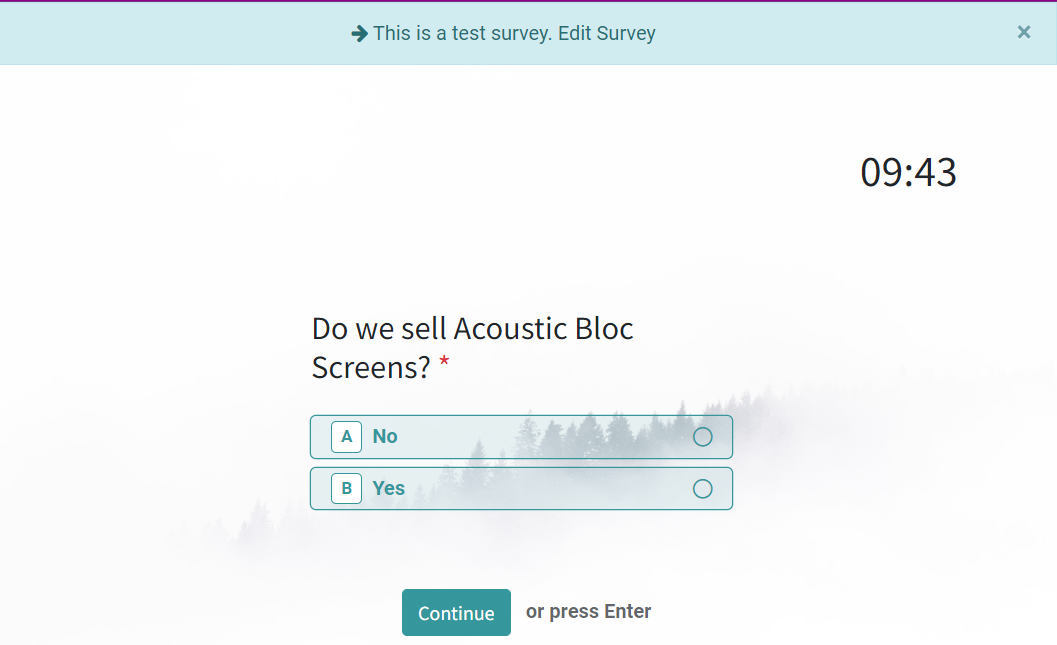Click the arrow icon in the test survey banner

click(x=360, y=33)
